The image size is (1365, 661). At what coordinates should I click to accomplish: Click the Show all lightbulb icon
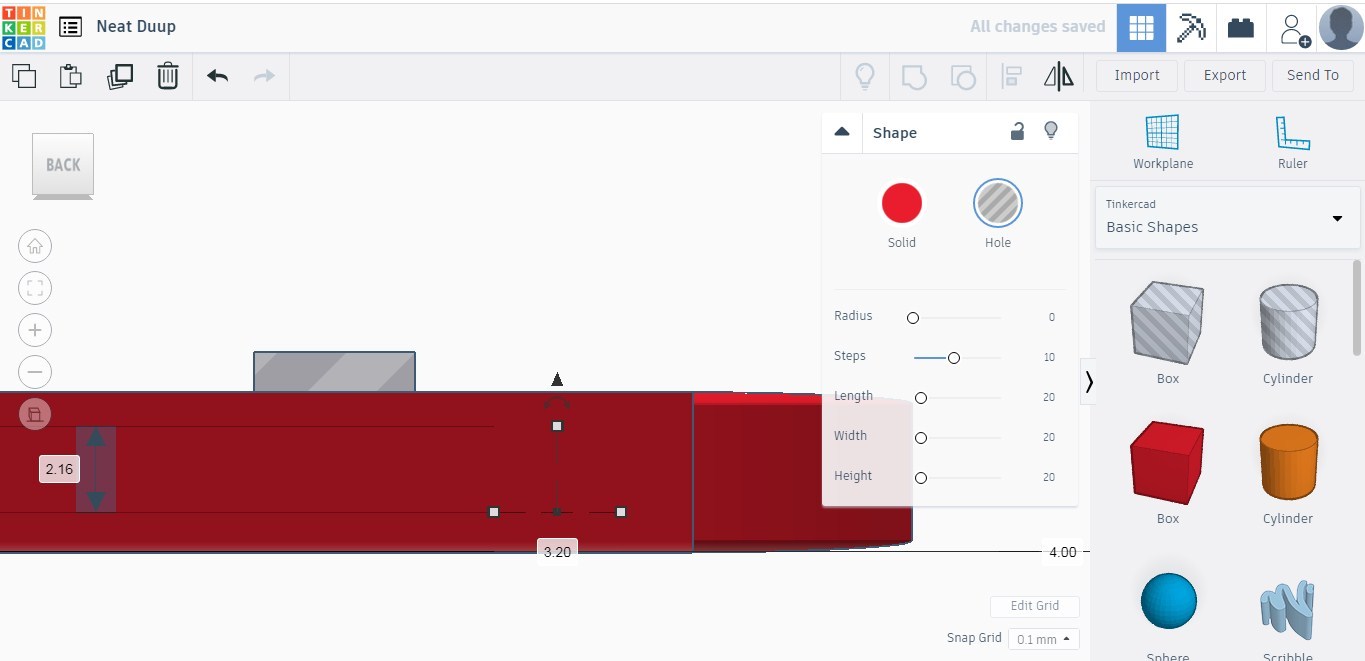pos(864,76)
